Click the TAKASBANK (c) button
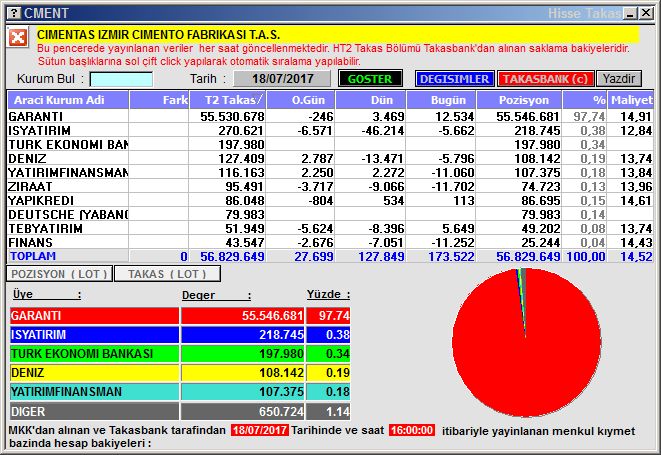The width and height of the screenshot is (661, 455). pos(545,79)
